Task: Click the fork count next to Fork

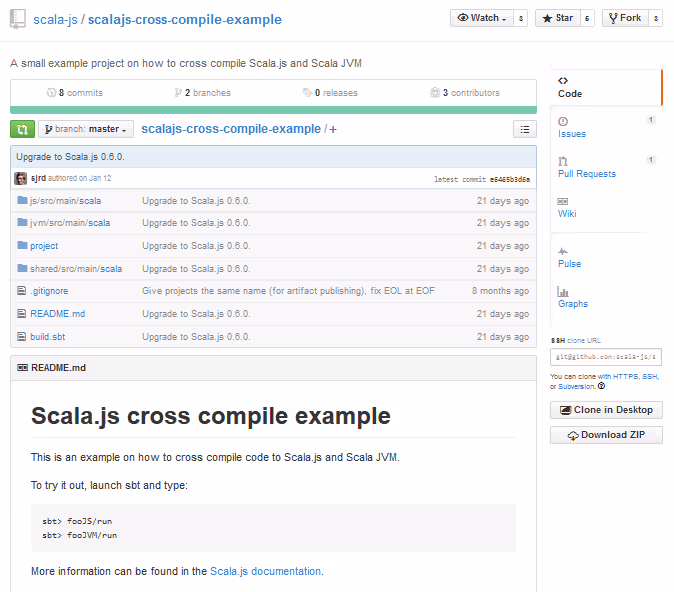Action: (656, 18)
